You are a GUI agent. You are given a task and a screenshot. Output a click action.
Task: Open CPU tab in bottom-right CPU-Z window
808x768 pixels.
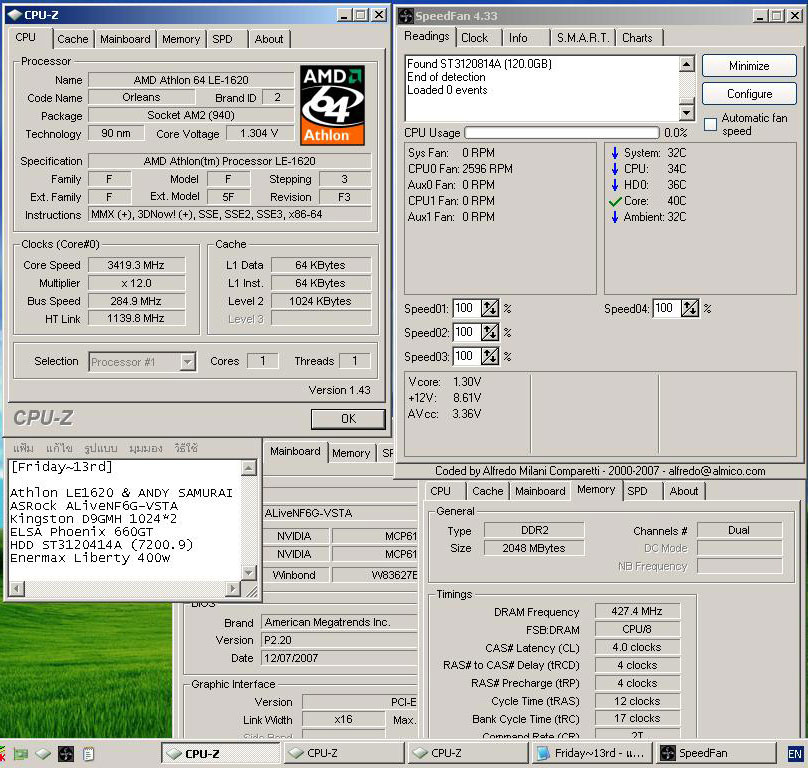(x=441, y=491)
